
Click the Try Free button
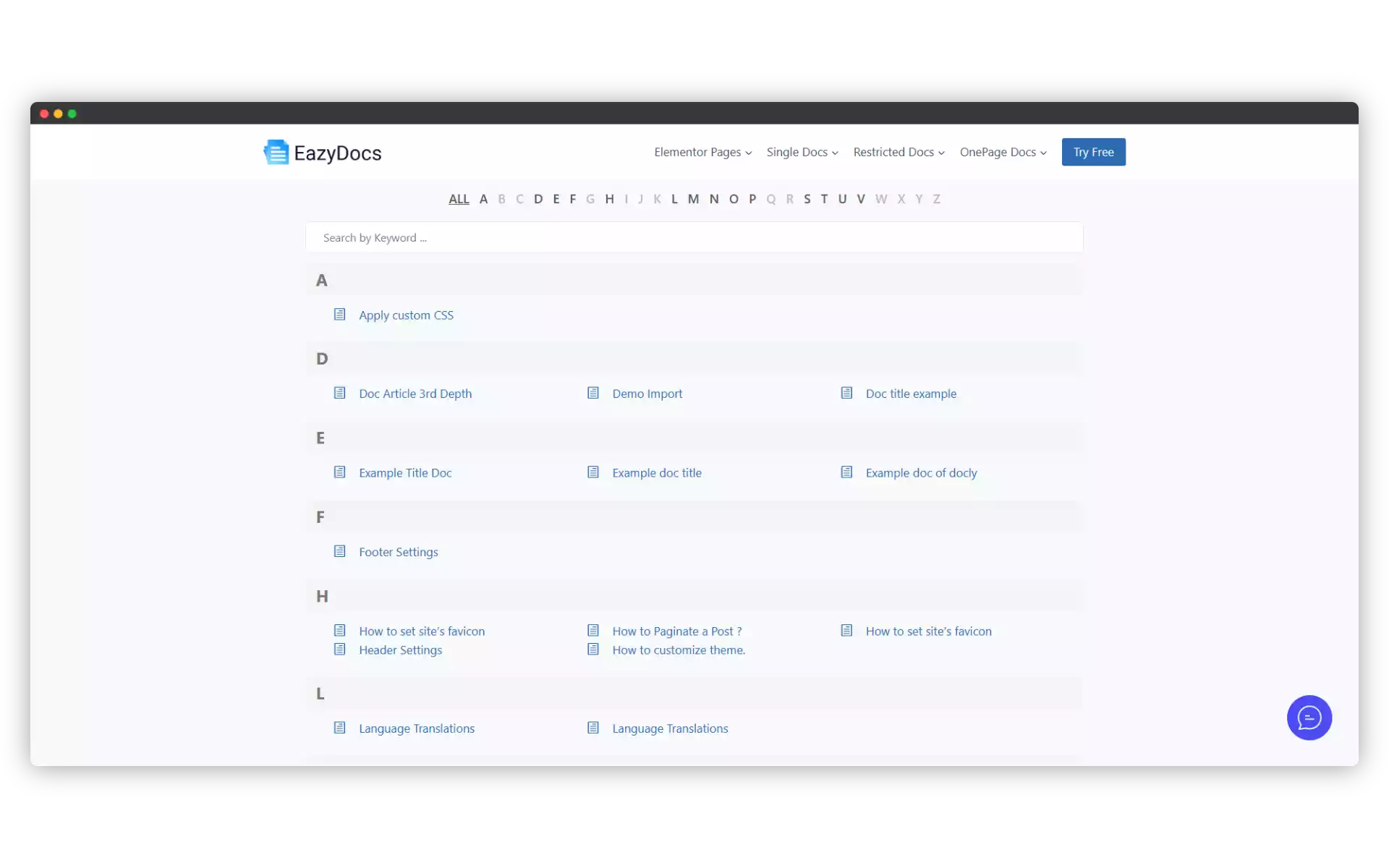(1093, 152)
